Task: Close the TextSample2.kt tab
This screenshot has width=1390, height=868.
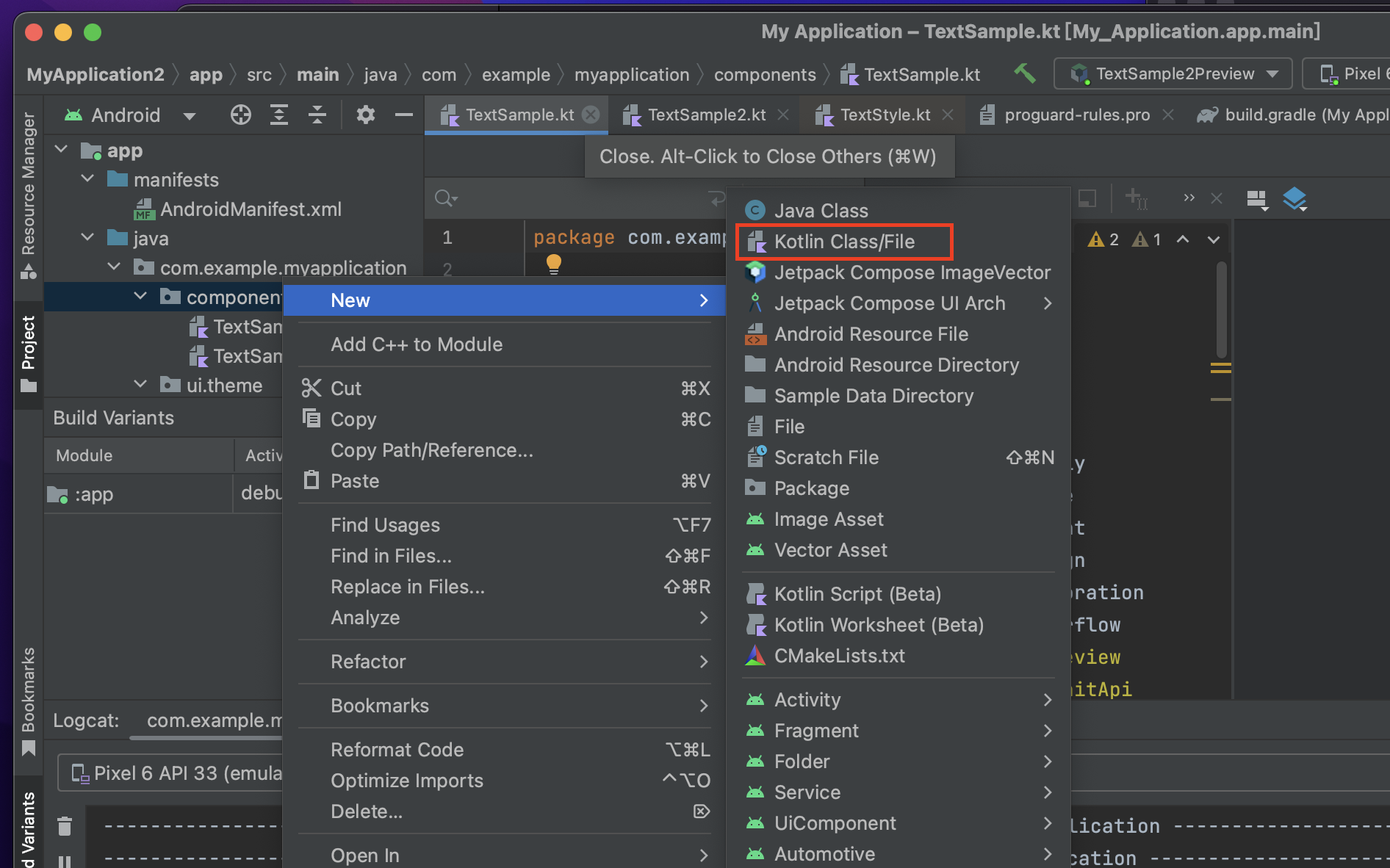Action: pos(783,115)
